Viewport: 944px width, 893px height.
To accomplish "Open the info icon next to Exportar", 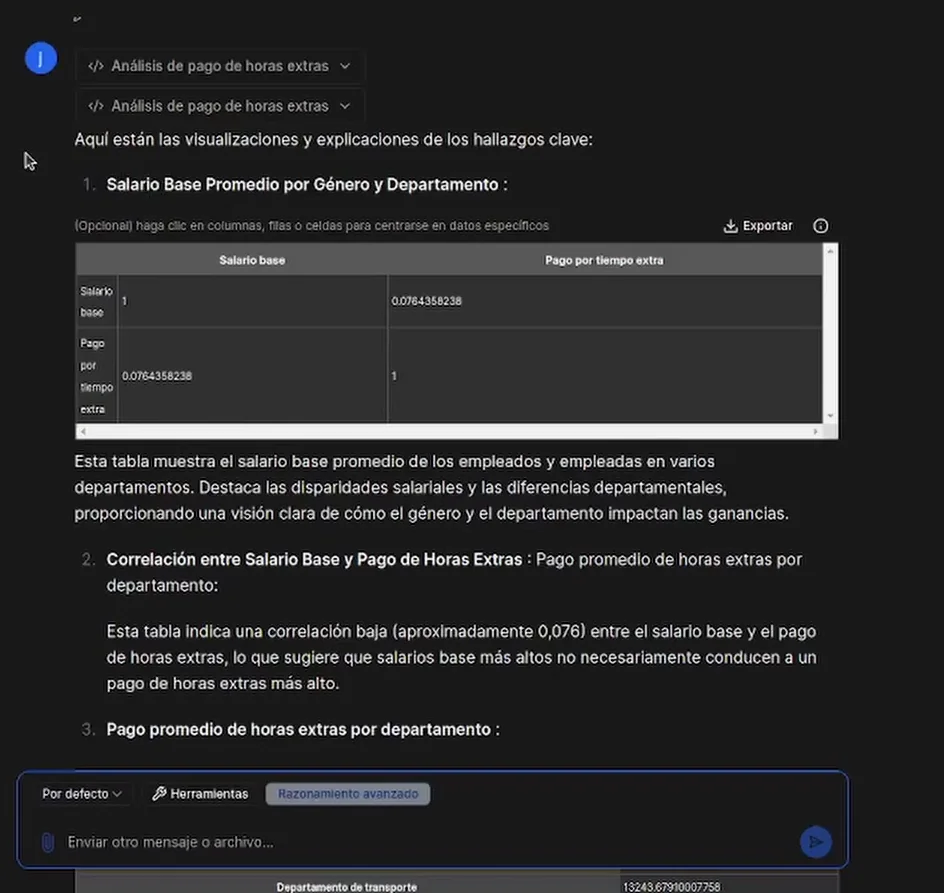I will 821,226.
